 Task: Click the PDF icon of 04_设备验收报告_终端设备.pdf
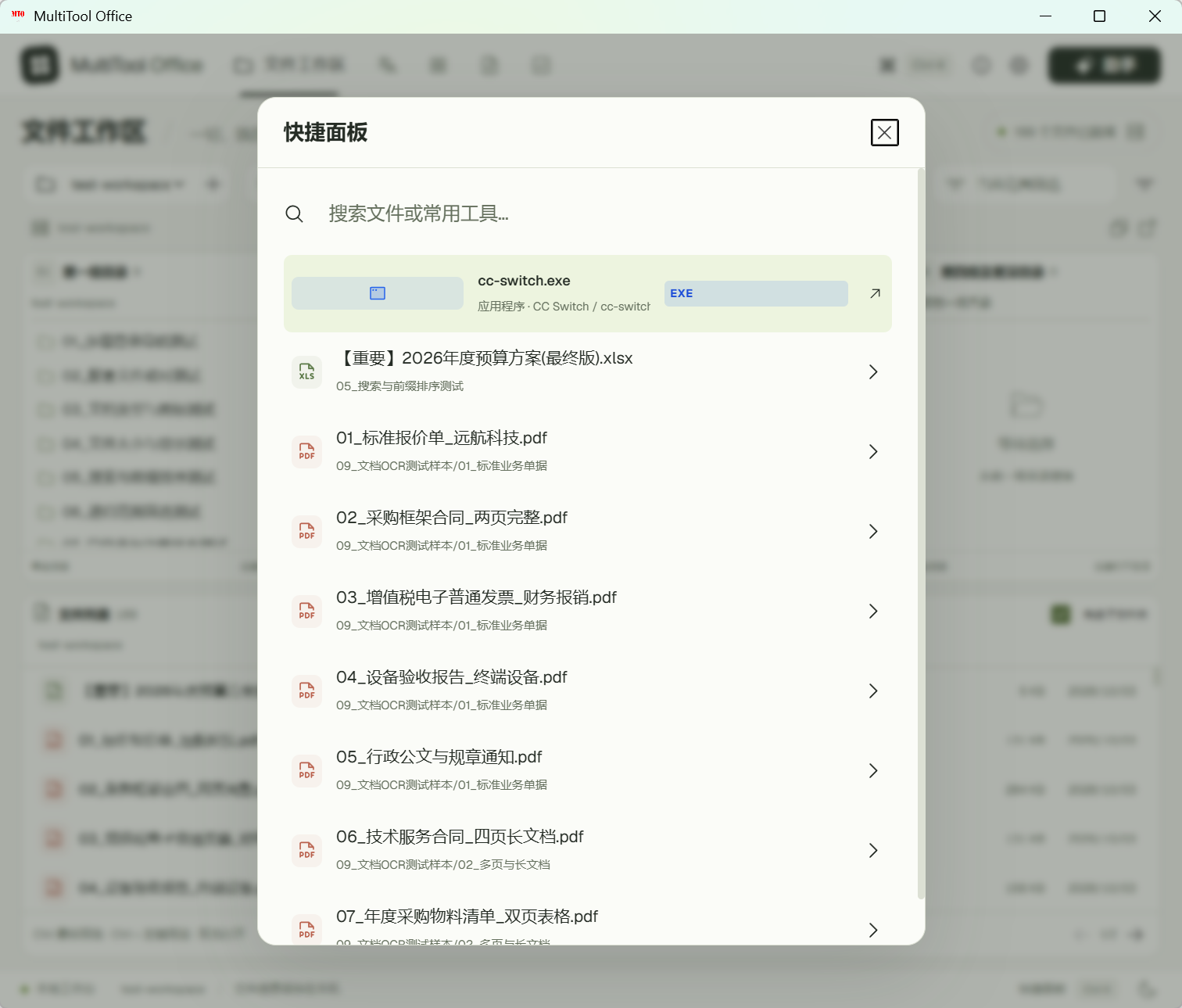click(306, 691)
